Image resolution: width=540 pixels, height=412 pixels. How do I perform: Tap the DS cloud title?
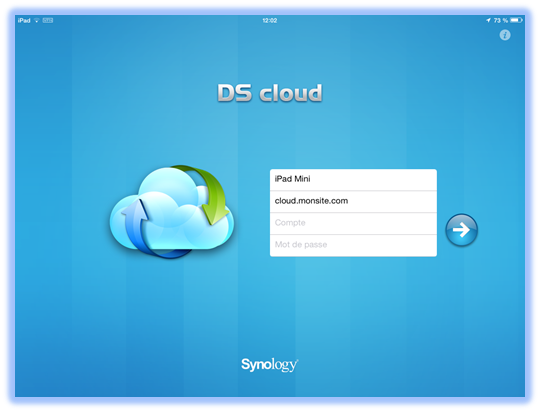(270, 93)
